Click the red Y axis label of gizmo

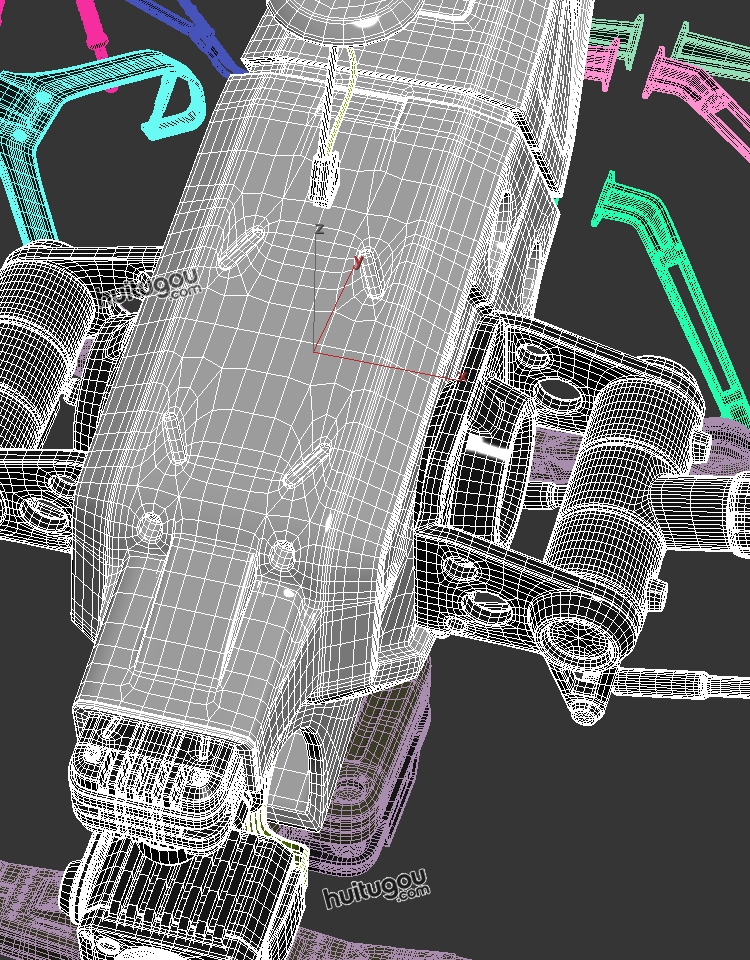pyautogui.click(x=358, y=261)
